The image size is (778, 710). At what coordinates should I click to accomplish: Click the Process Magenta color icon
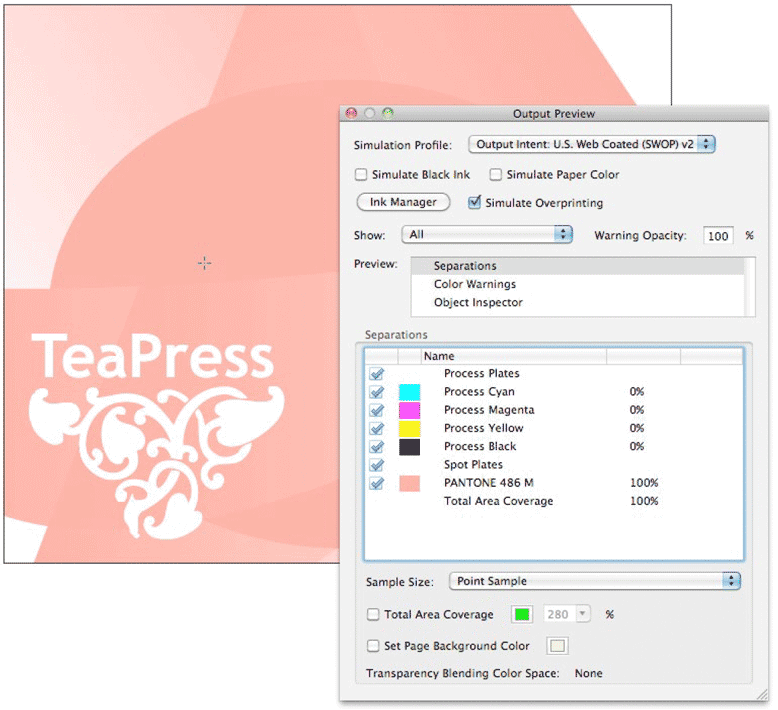[x=409, y=410]
